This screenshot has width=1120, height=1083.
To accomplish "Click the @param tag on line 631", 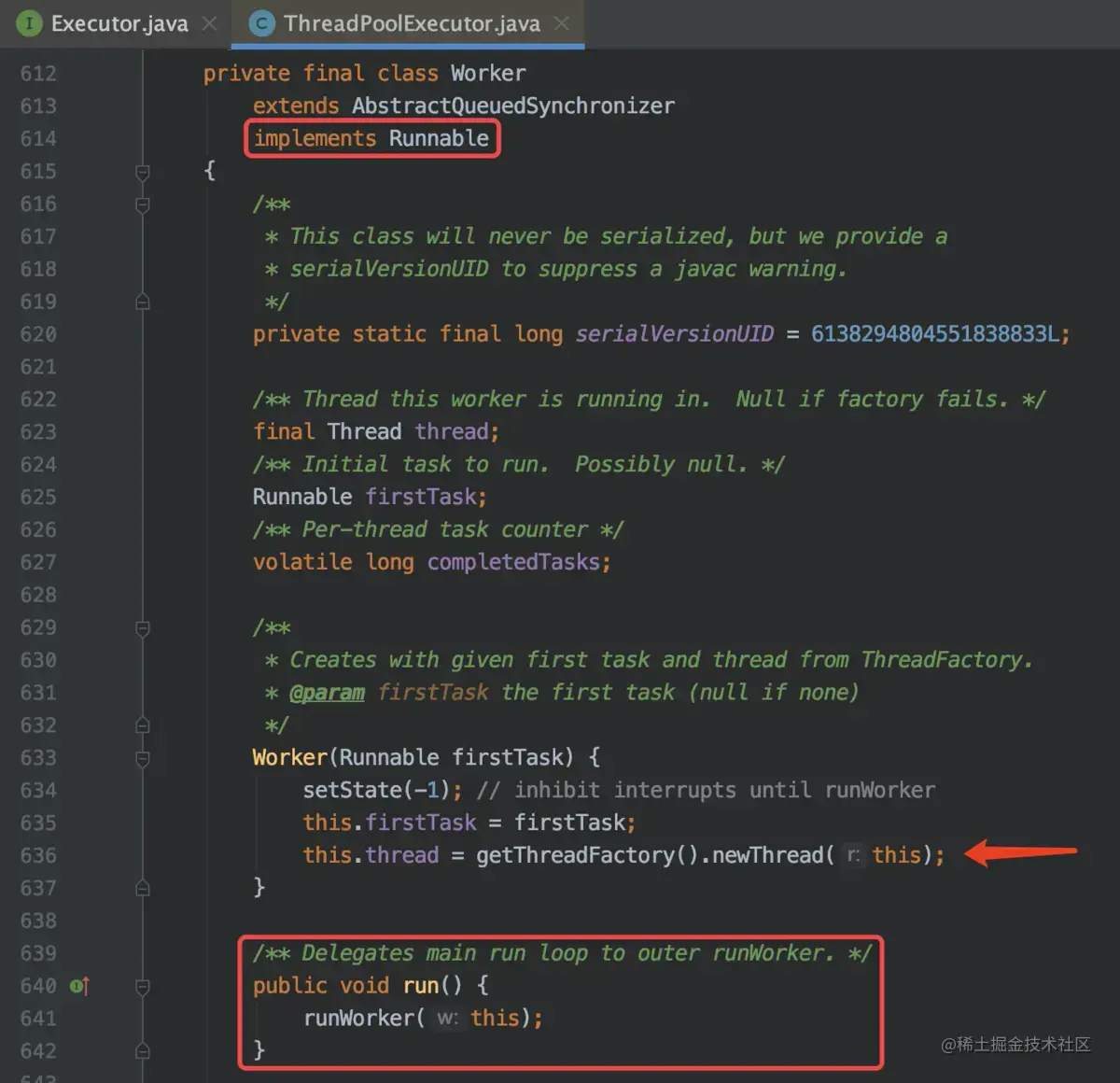I will pyautogui.click(x=327, y=693).
